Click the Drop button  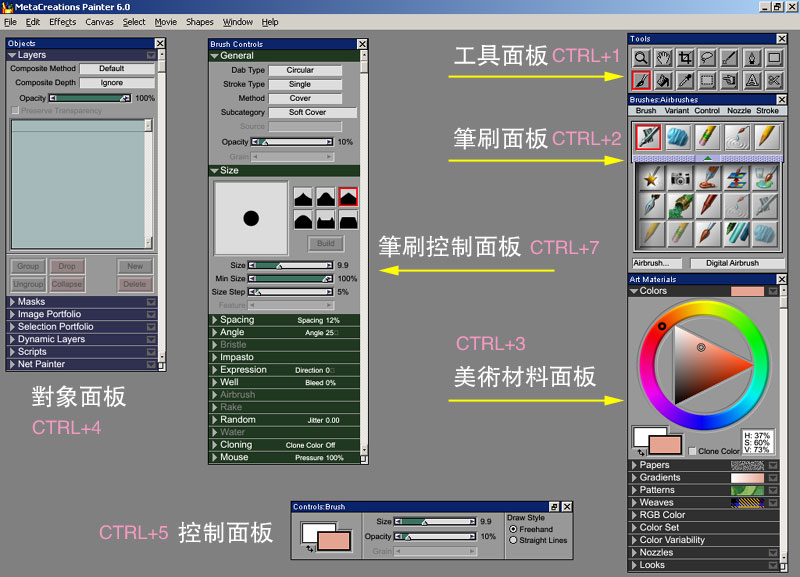[67, 266]
